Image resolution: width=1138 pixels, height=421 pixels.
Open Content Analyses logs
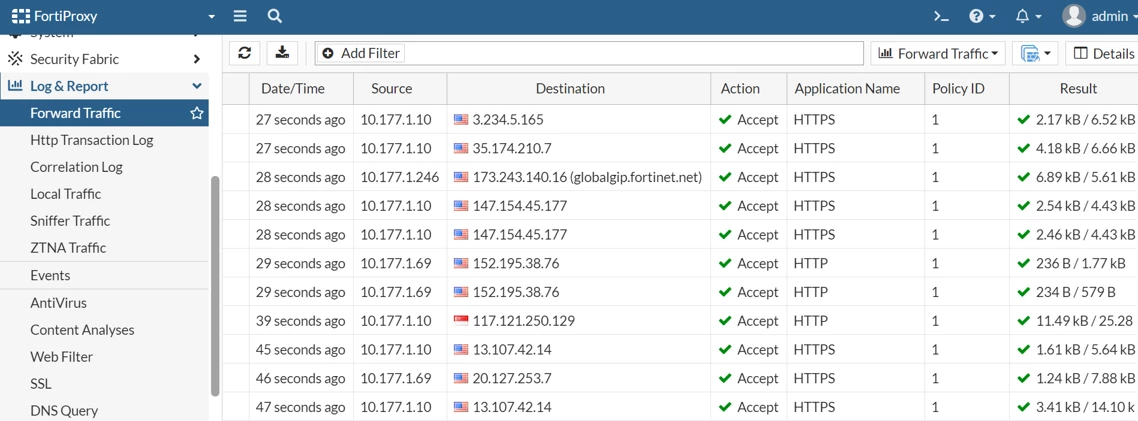(82, 330)
